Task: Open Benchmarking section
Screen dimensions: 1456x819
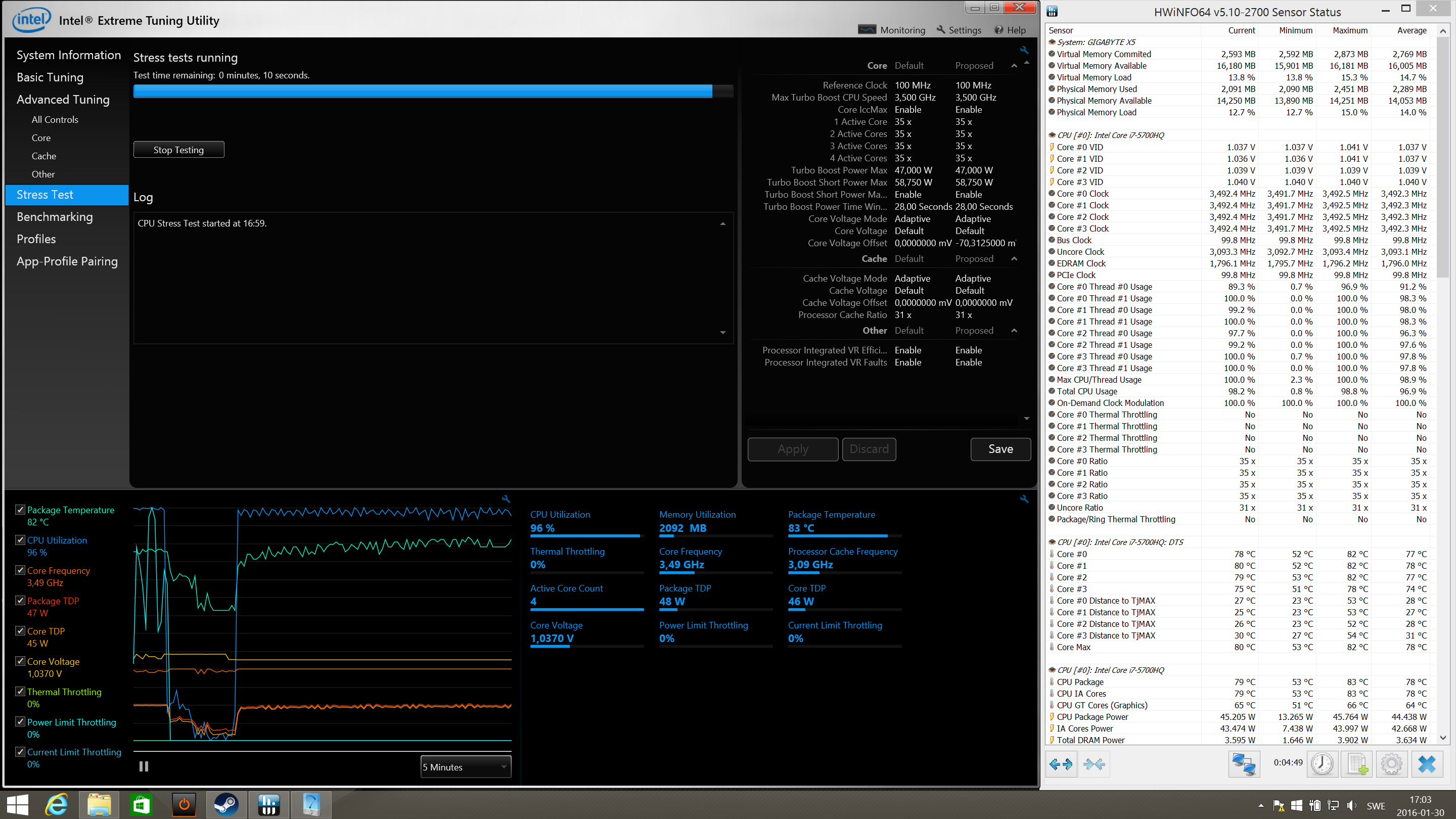Action: [54, 217]
